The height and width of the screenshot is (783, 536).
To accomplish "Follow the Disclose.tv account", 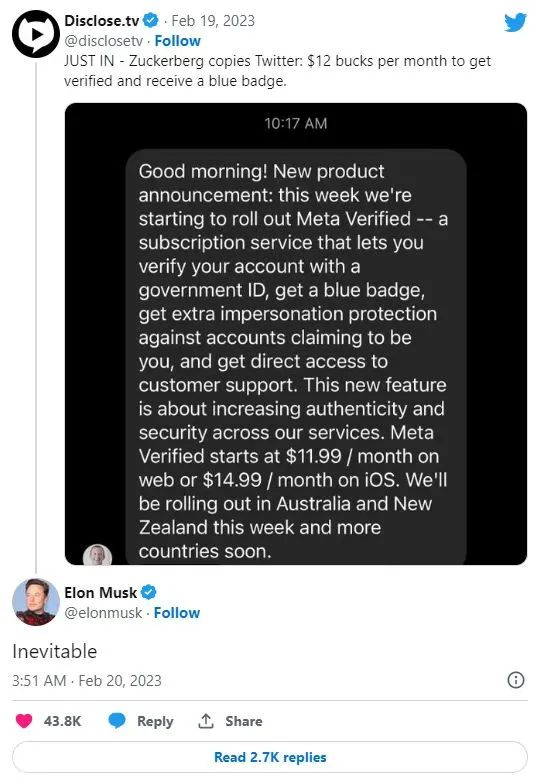I will click(x=177, y=40).
